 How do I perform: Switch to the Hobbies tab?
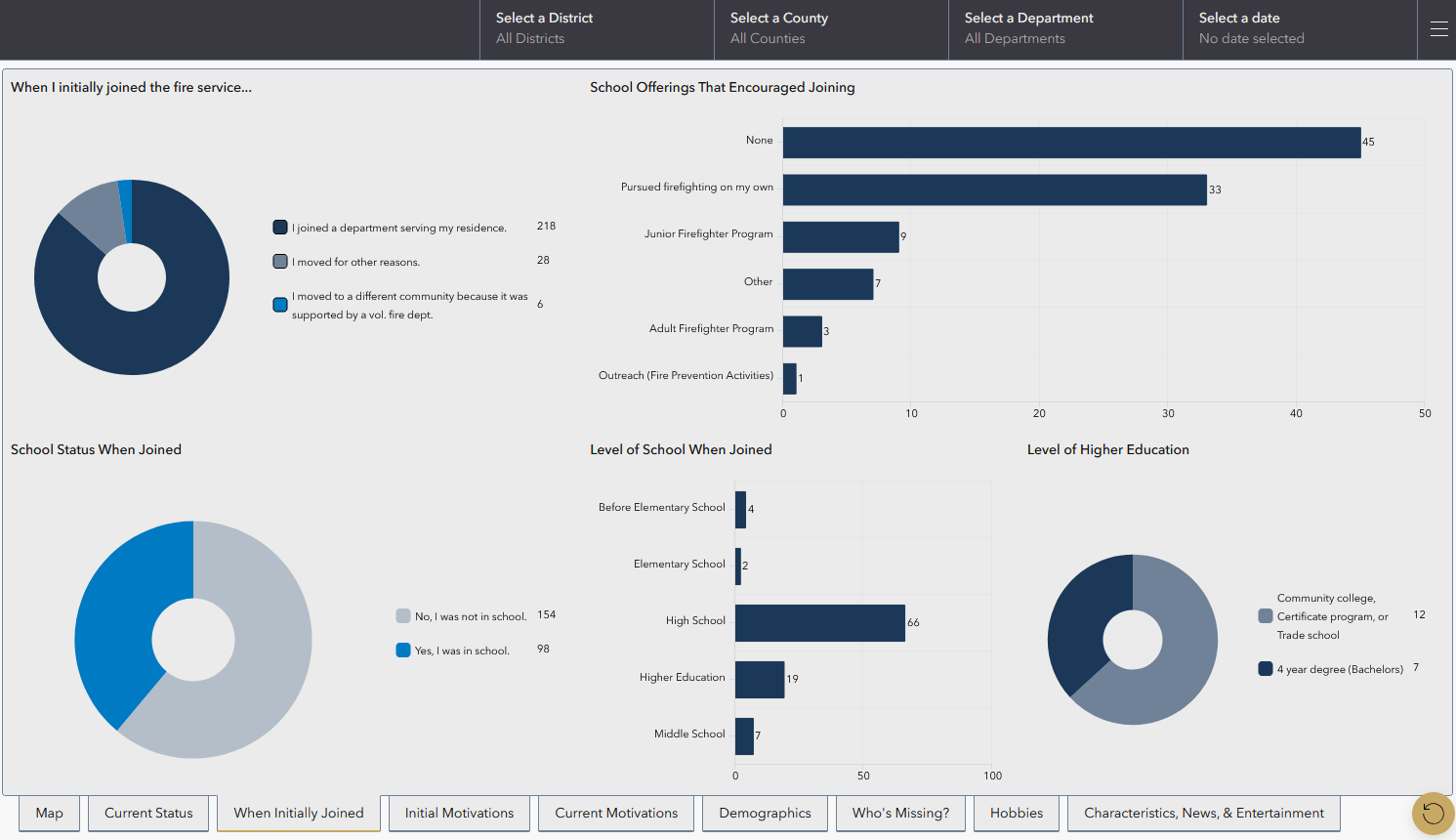(1017, 813)
